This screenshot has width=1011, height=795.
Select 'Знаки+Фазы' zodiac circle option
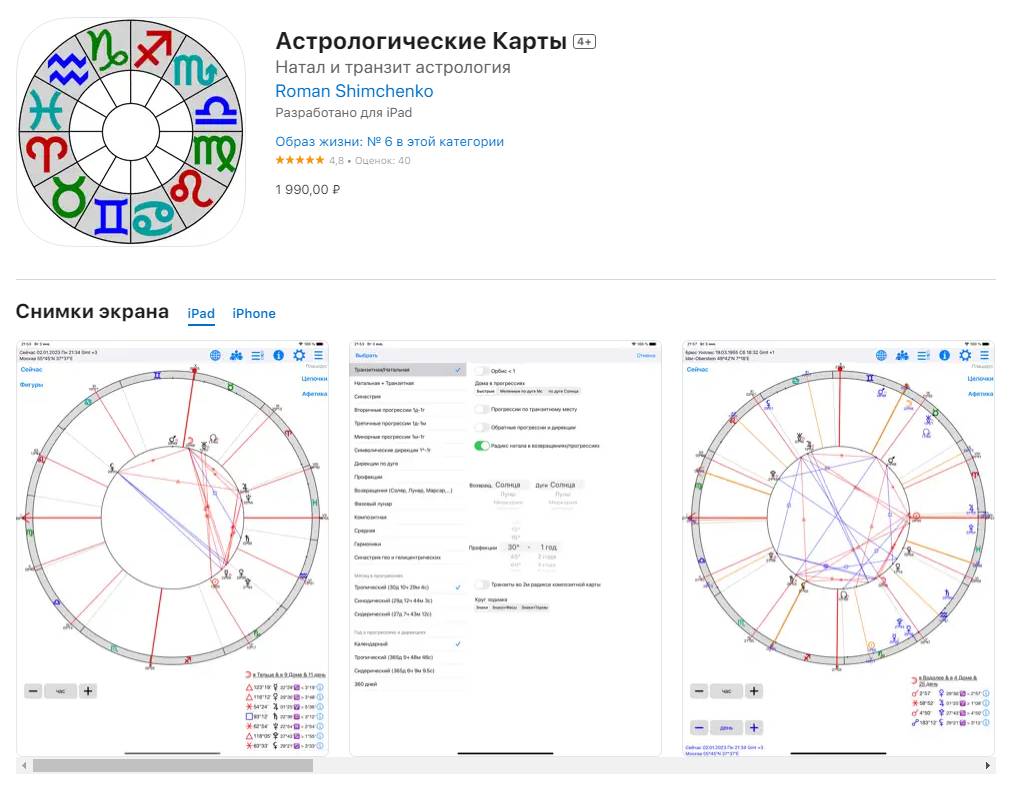tap(505, 607)
